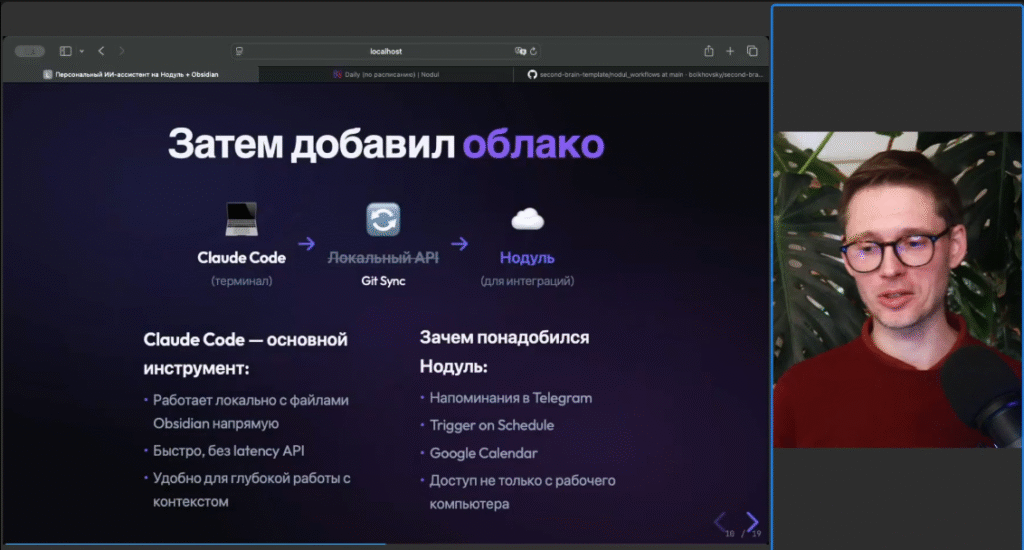Show the tab overview icon
Screen dimensions: 1024x550
click(752, 51)
